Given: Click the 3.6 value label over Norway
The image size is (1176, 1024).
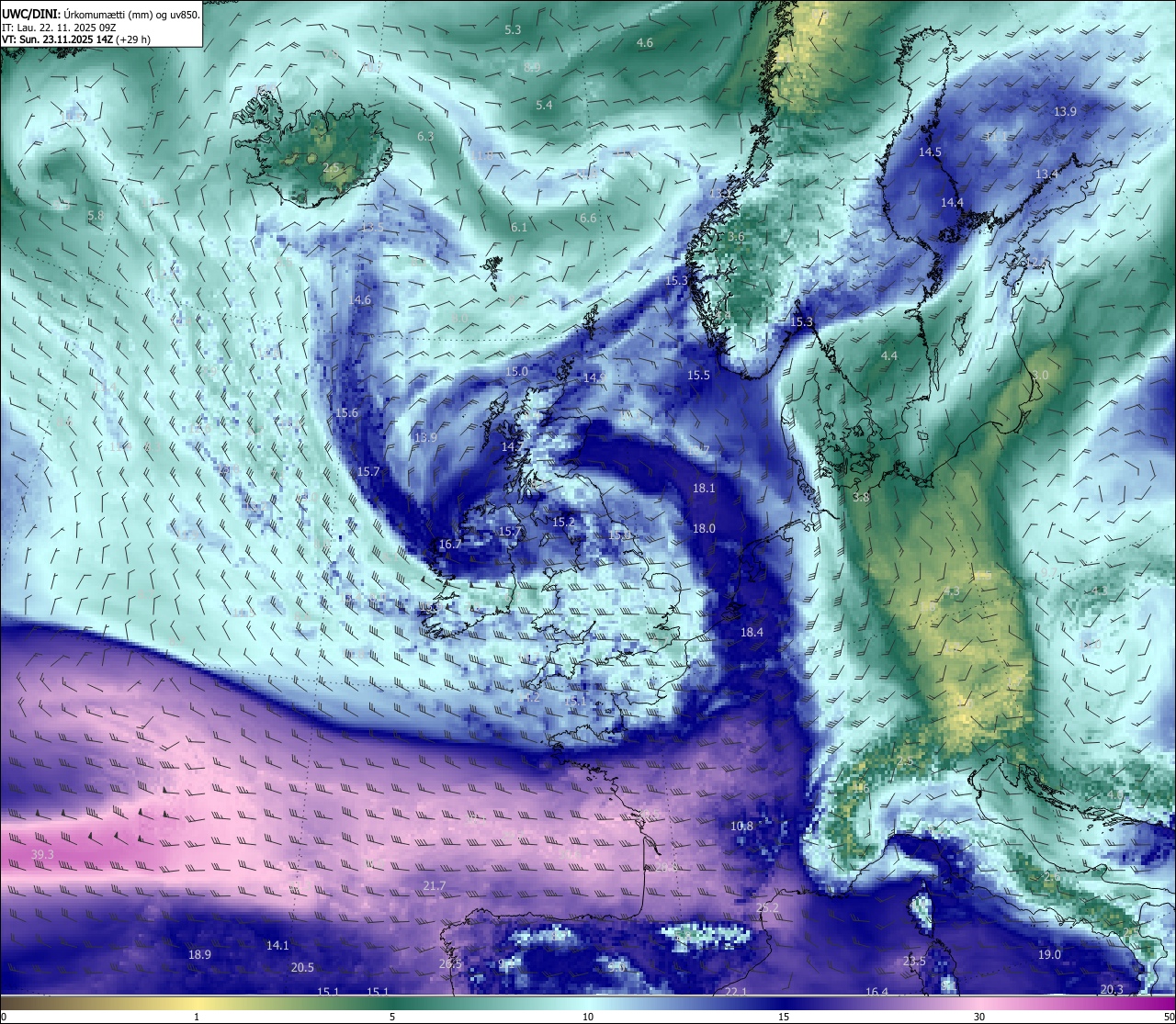Looking at the screenshot, I should (x=736, y=236).
